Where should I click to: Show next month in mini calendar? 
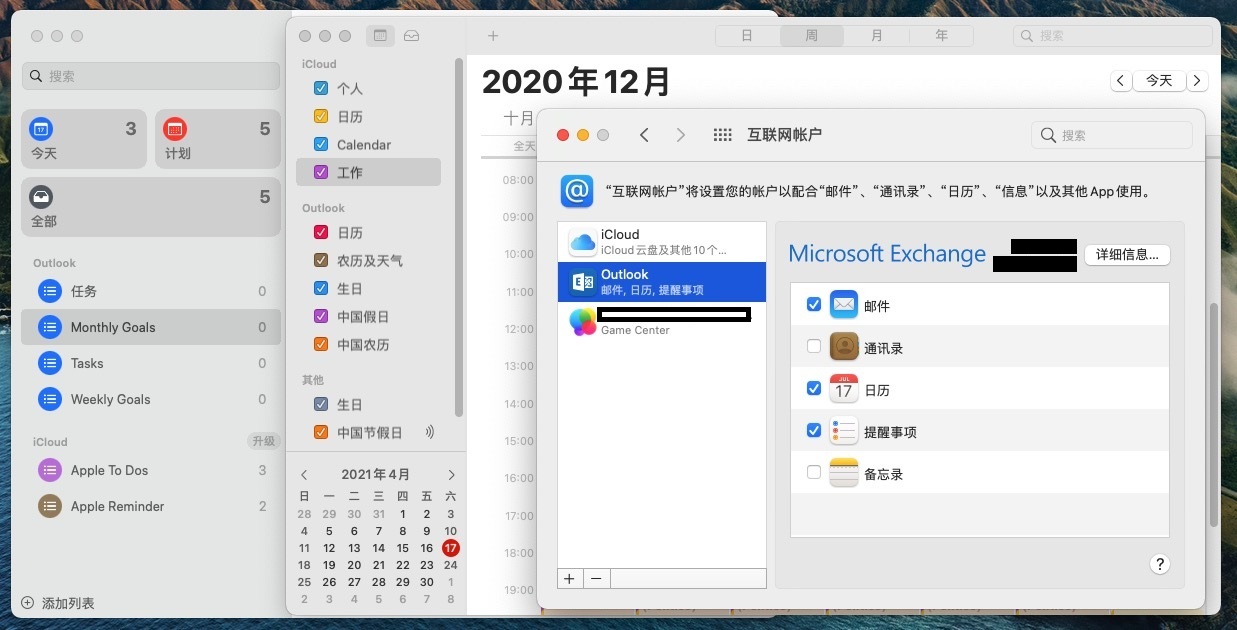tap(451, 475)
